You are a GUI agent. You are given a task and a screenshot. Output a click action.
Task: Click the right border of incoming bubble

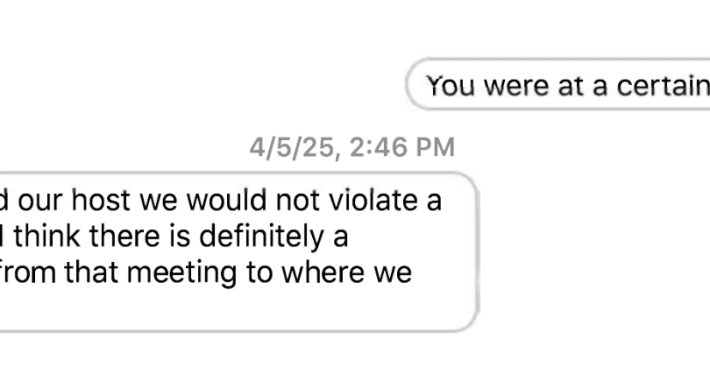pos(478,252)
